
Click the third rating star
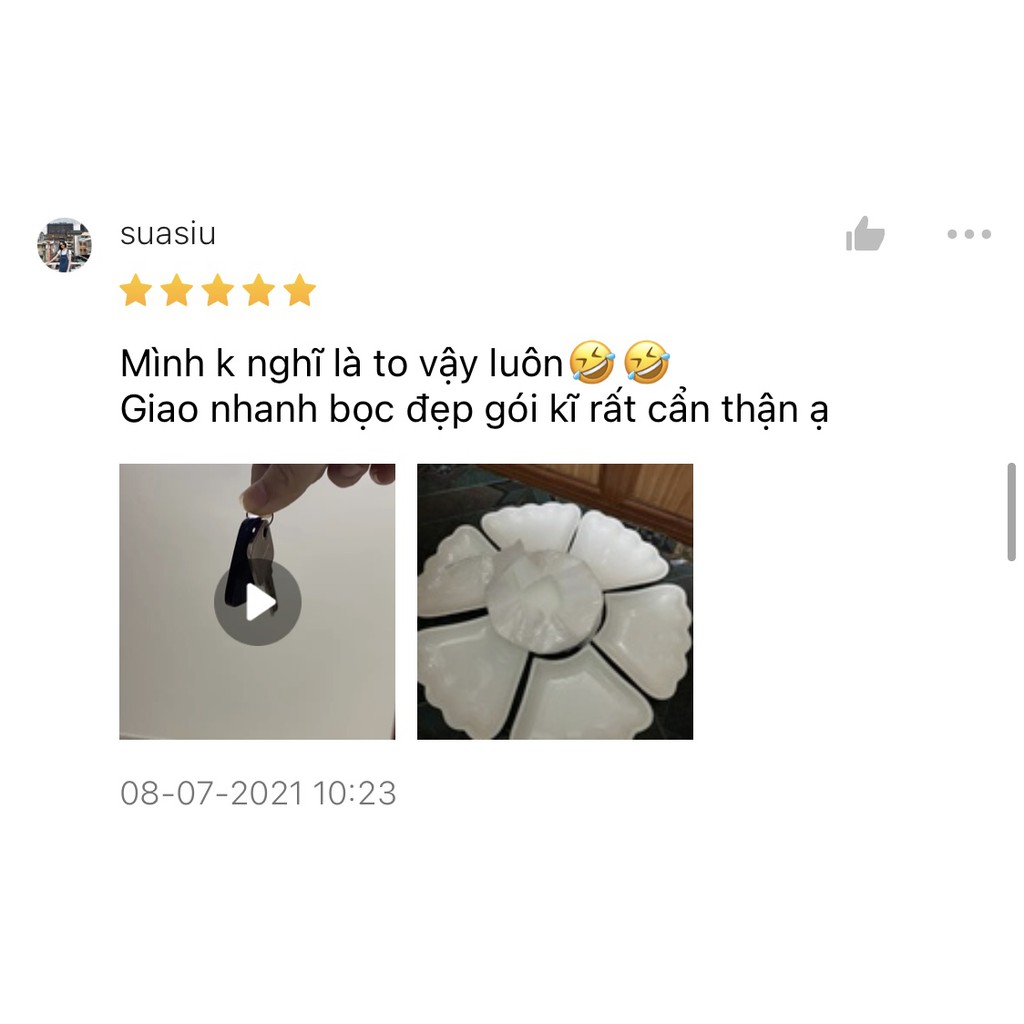pos(218,290)
